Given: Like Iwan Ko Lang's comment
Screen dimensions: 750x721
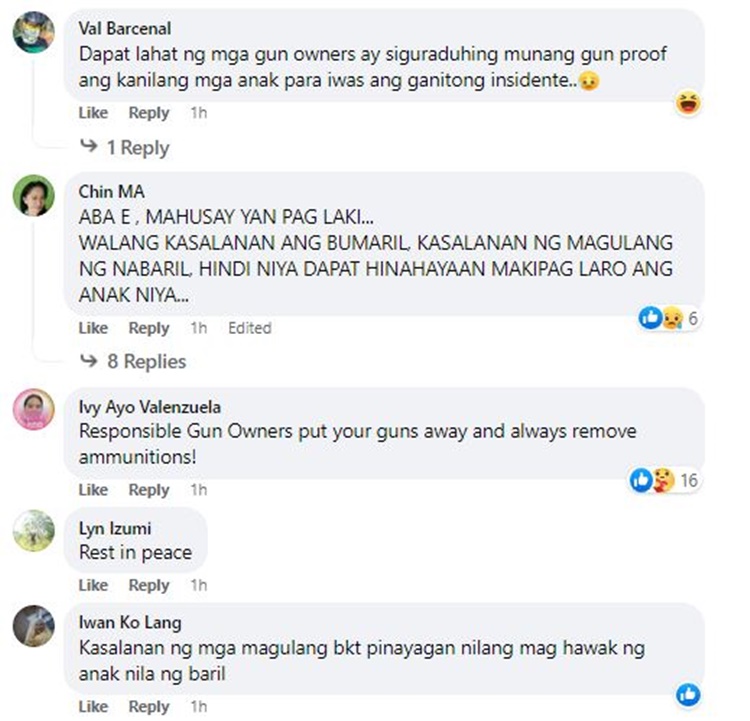Looking at the screenshot, I should (x=93, y=707).
